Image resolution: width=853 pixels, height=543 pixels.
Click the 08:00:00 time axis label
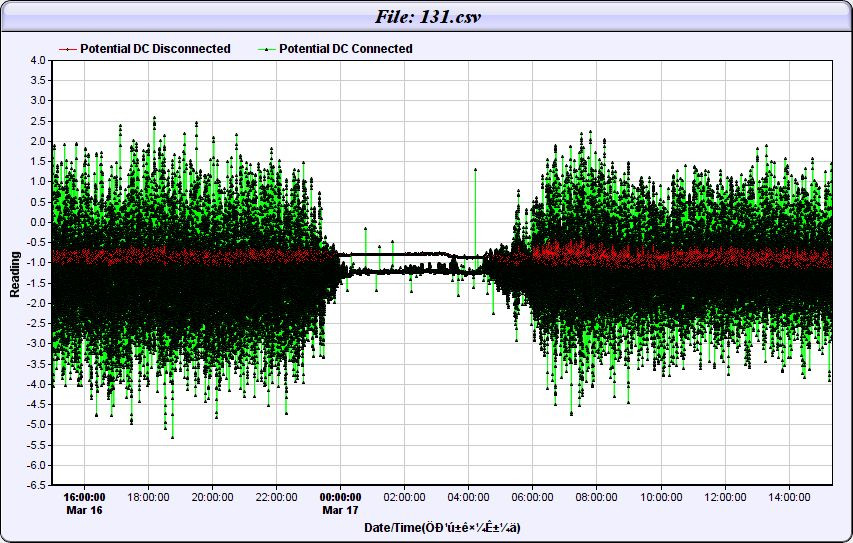(x=596, y=496)
